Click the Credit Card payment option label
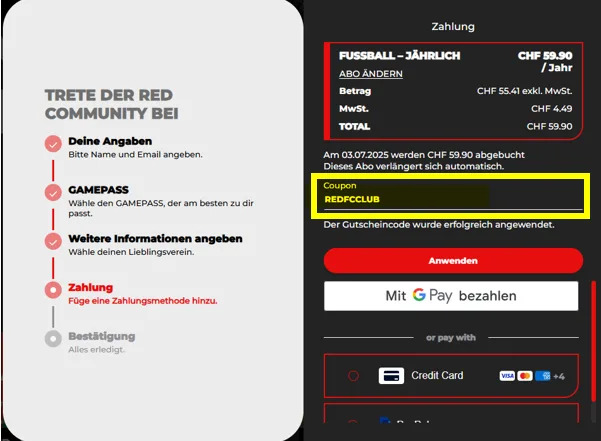601x441 pixels. pos(437,375)
